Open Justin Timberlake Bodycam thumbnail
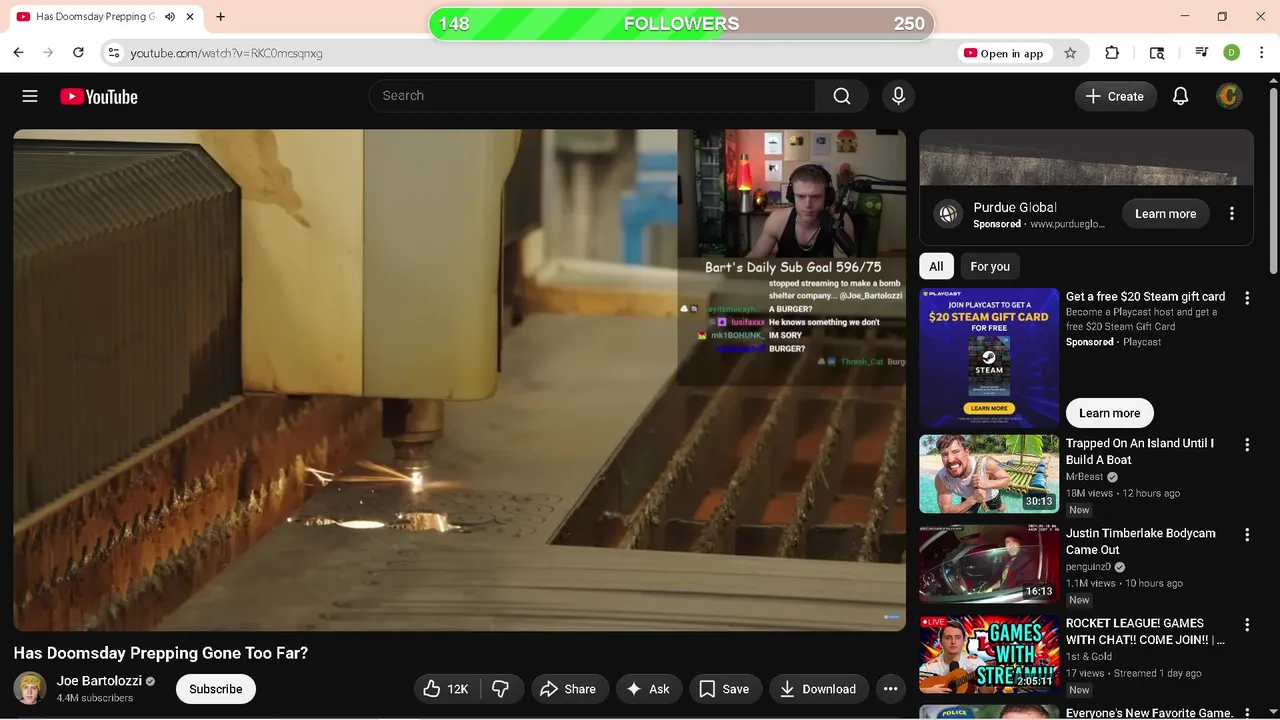Viewport: 1280px width, 720px height. (x=989, y=564)
